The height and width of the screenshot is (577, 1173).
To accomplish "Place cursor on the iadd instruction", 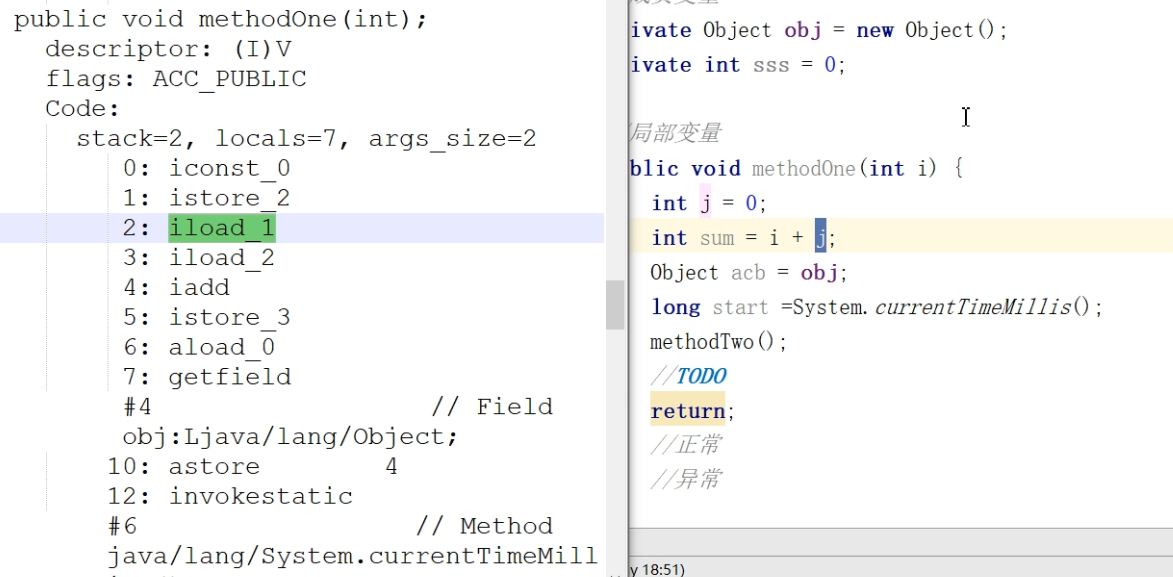I will click(199, 288).
